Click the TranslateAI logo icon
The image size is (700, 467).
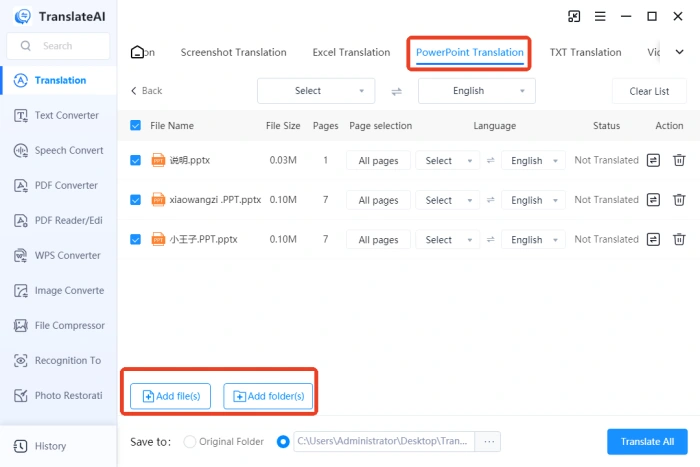pos(22,17)
